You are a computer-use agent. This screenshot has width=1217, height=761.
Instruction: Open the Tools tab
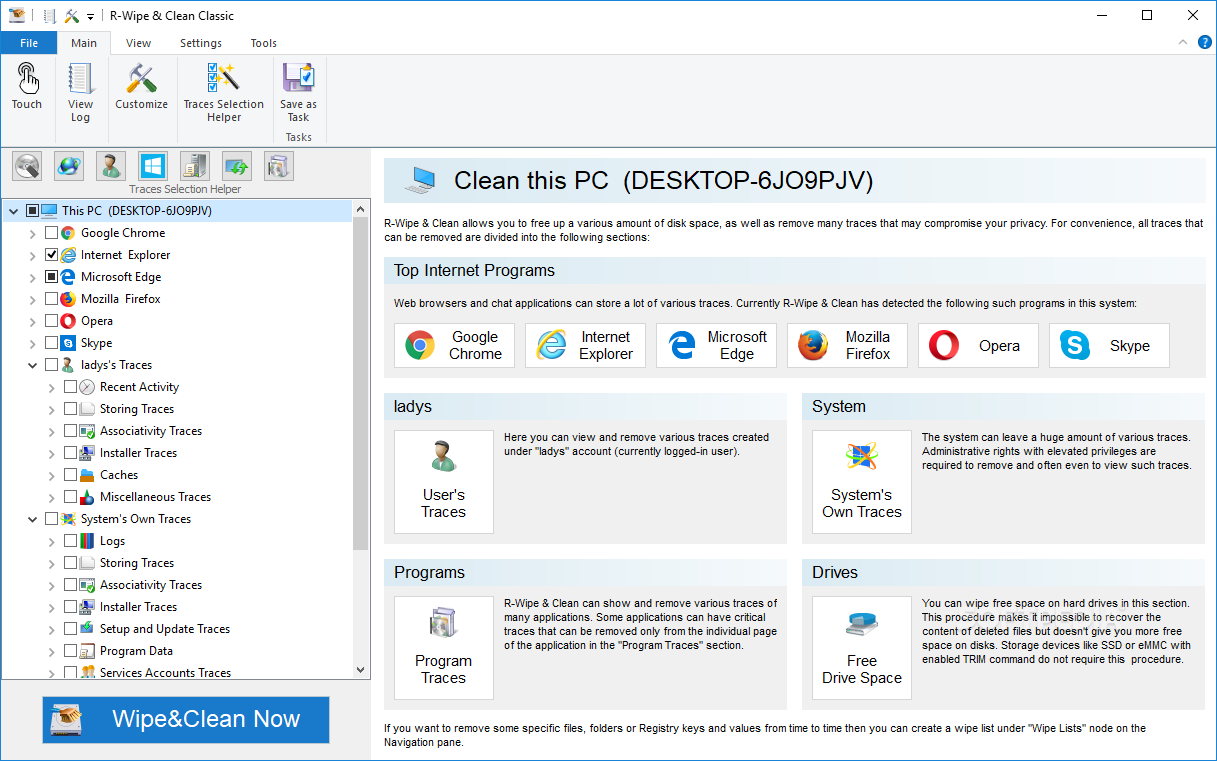(263, 43)
